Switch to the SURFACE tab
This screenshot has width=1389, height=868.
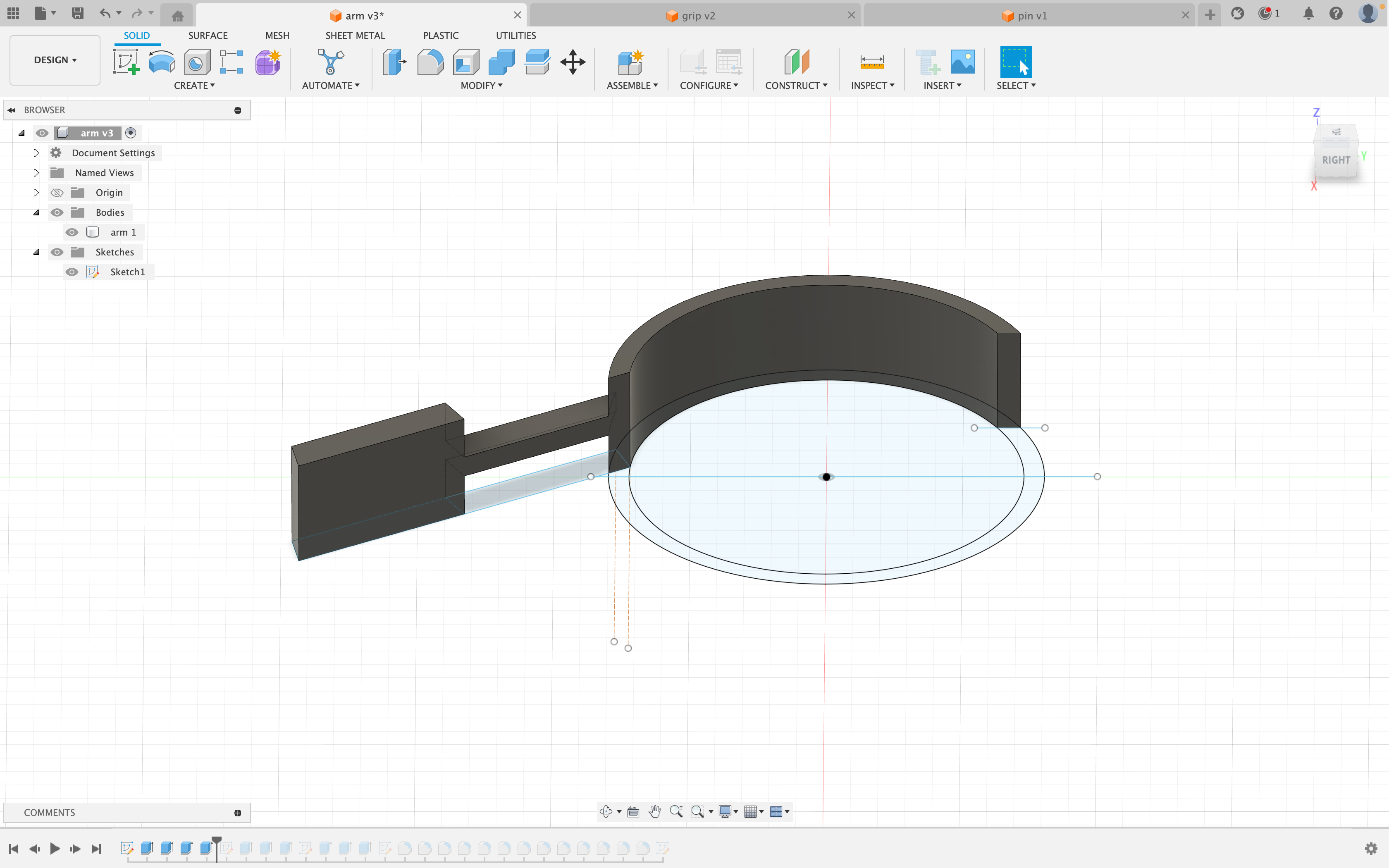pos(208,35)
